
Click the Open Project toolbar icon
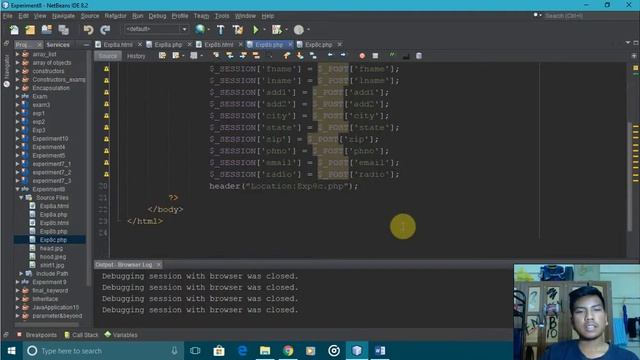point(47,30)
